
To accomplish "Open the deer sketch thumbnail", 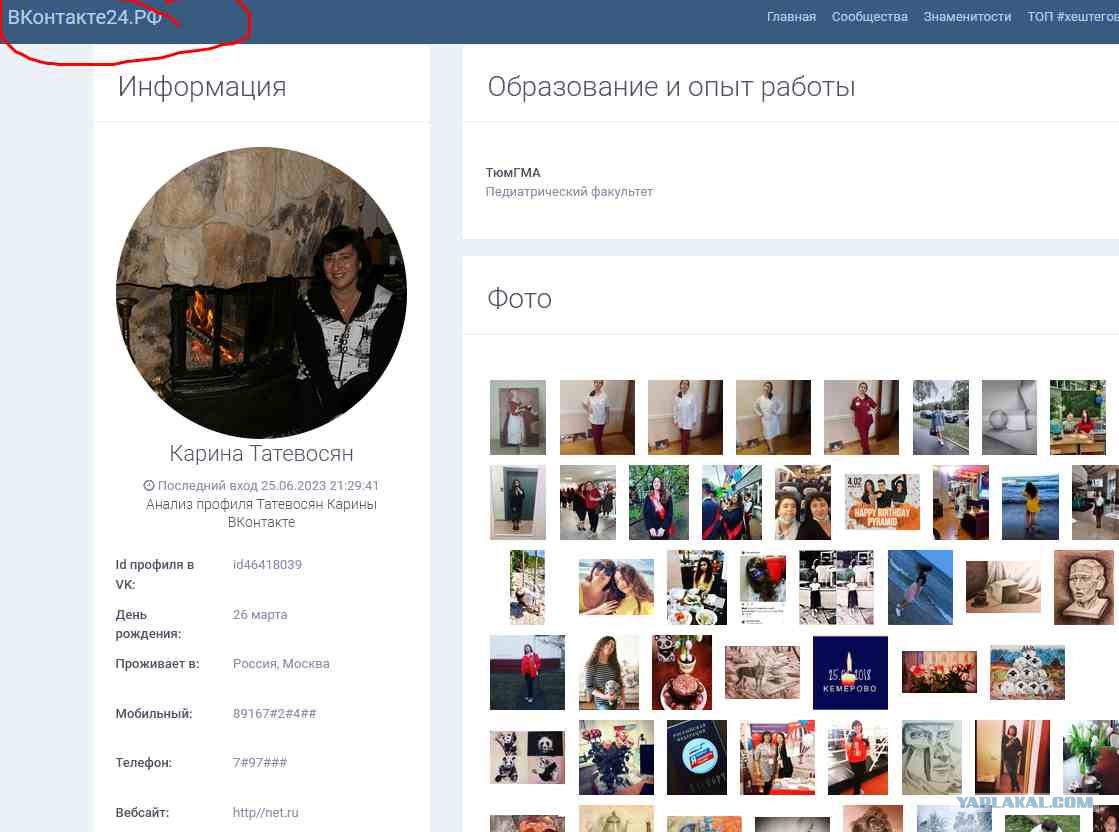I will pyautogui.click(x=762, y=672).
